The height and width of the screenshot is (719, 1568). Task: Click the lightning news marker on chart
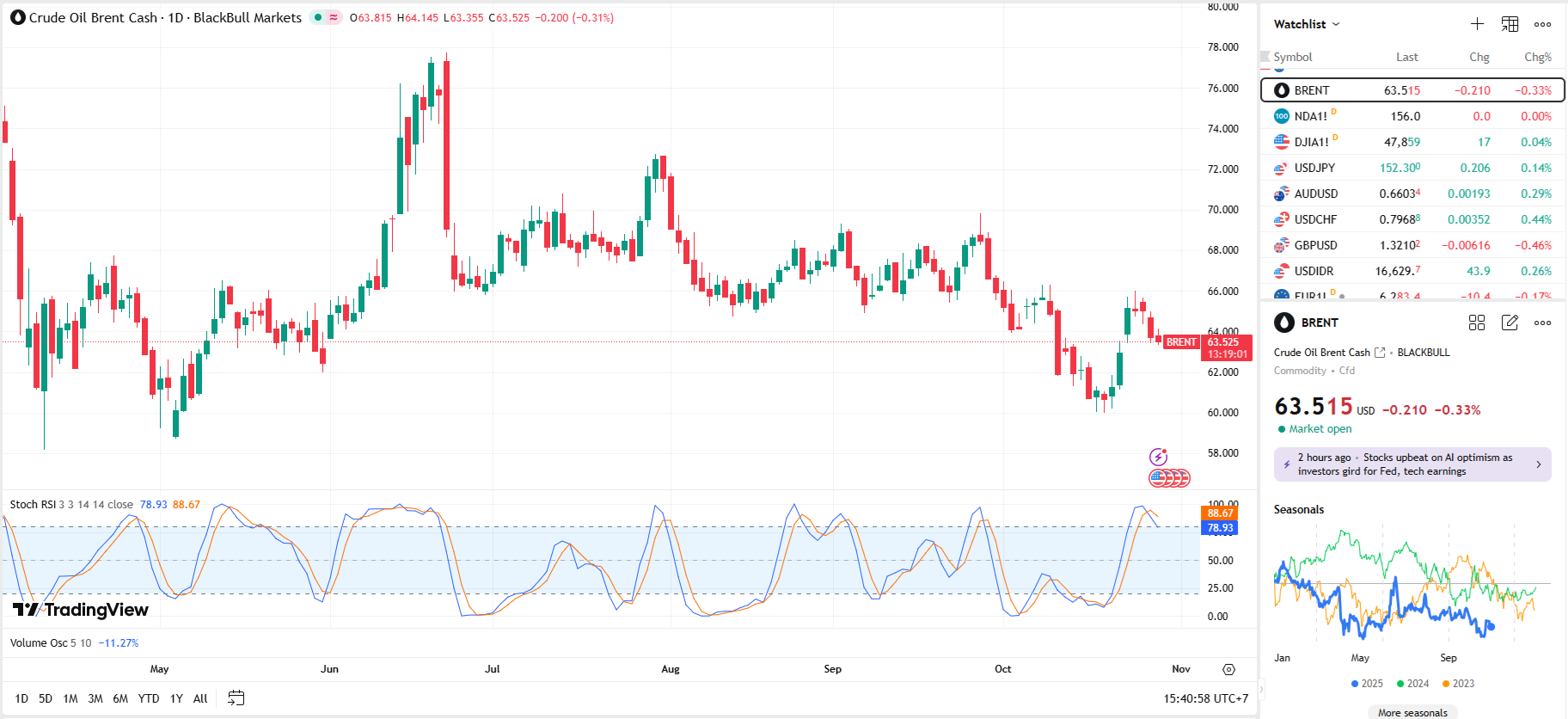[x=1159, y=457]
